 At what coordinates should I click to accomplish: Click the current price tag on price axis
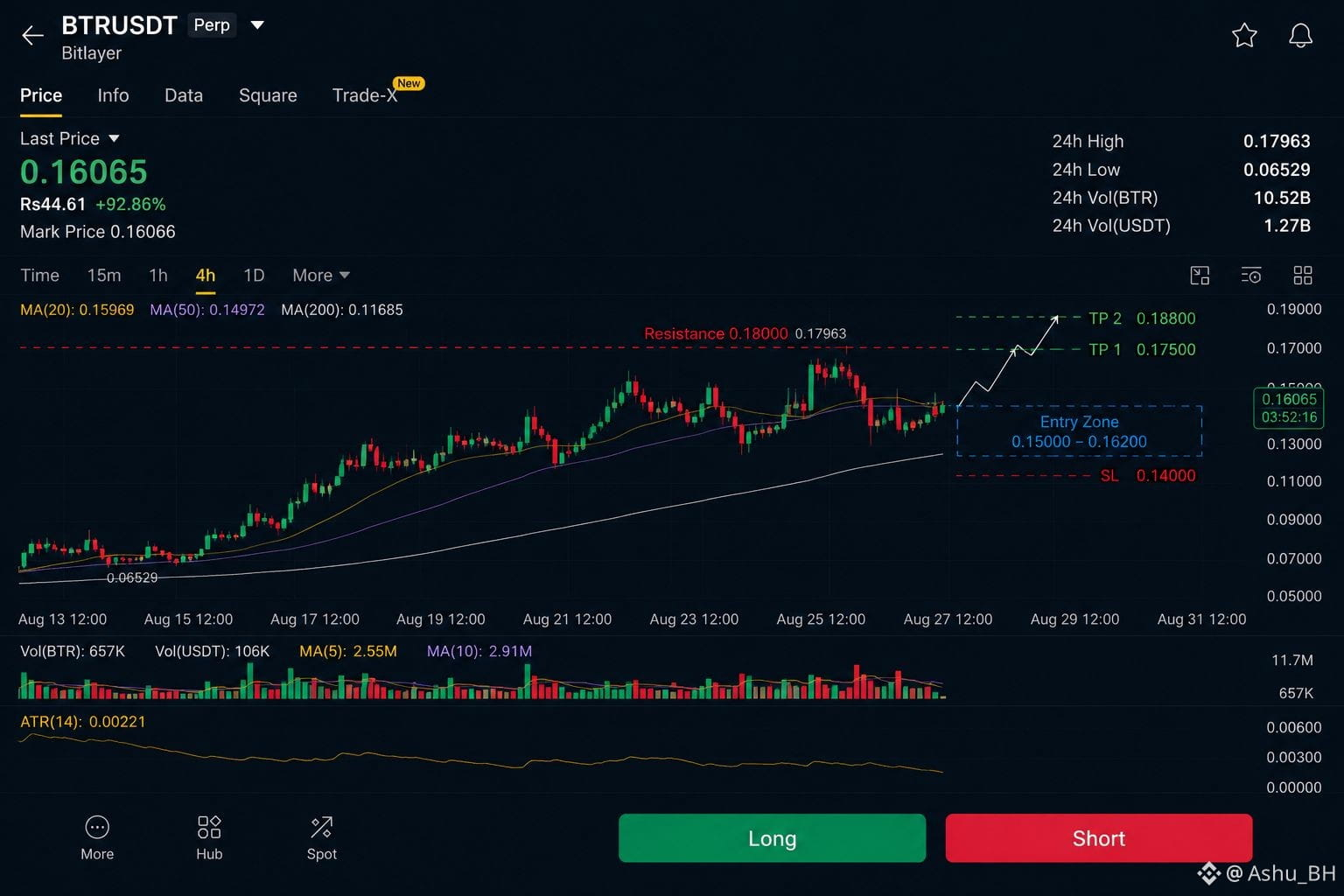pyautogui.click(x=1289, y=408)
